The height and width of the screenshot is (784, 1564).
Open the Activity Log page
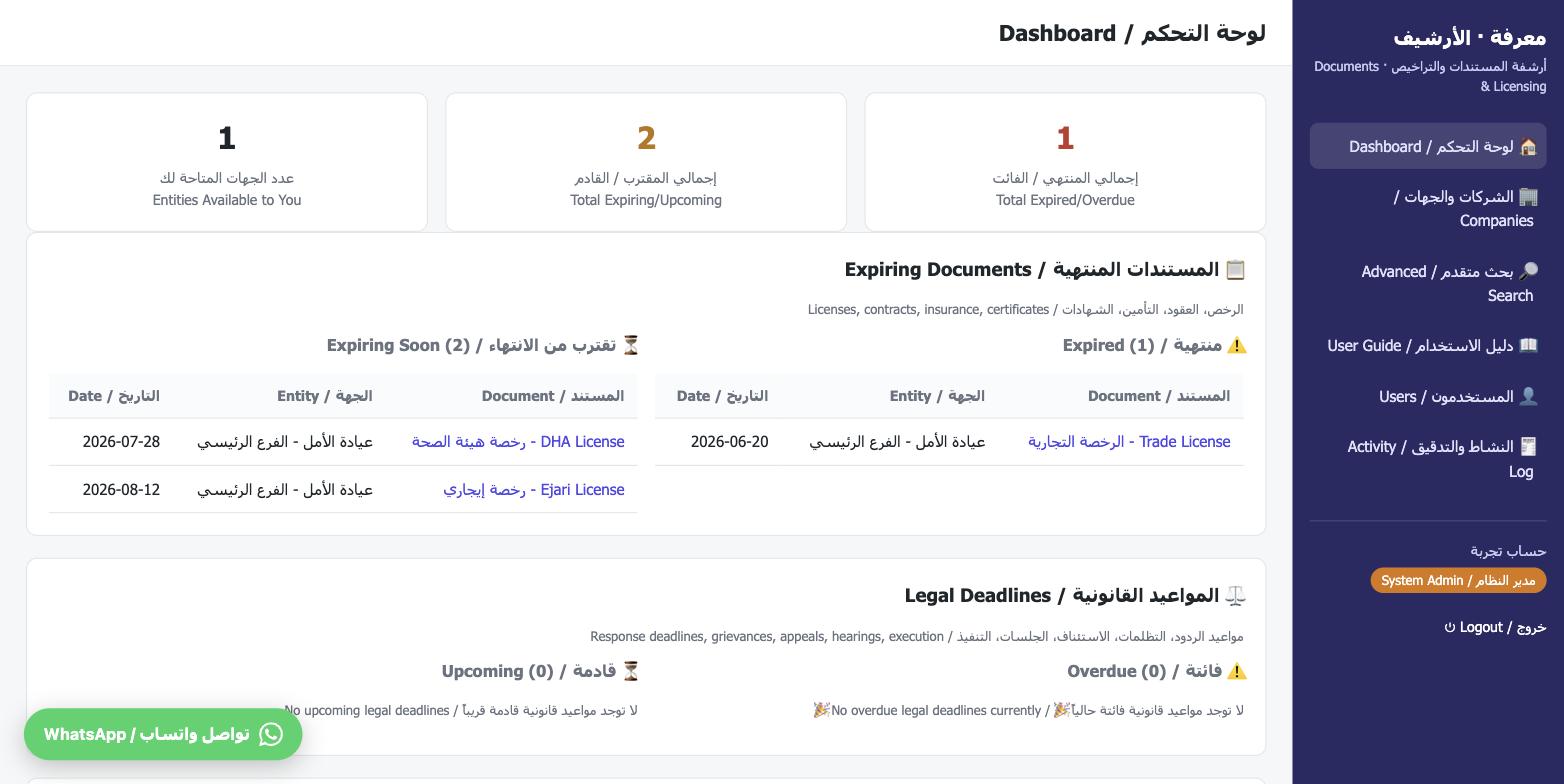tap(1428, 459)
